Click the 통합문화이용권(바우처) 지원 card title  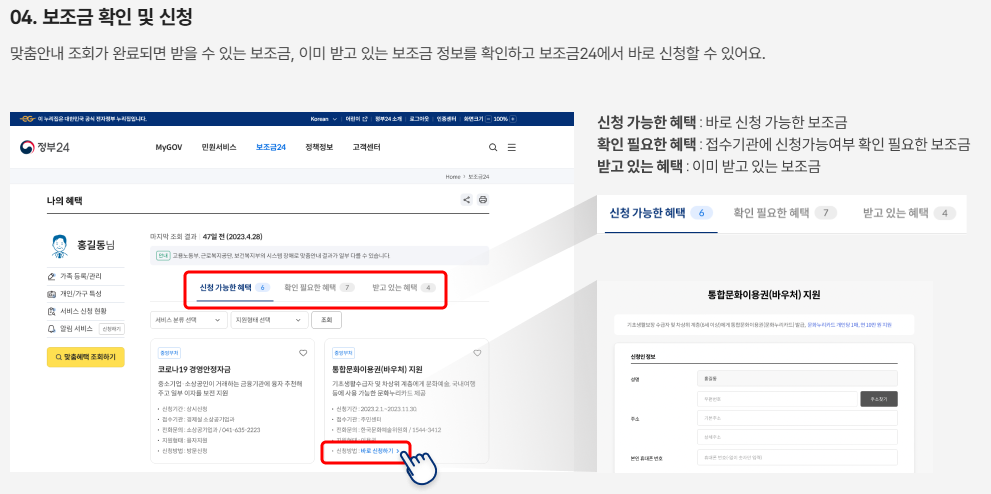pyautogui.click(x=377, y=370)
